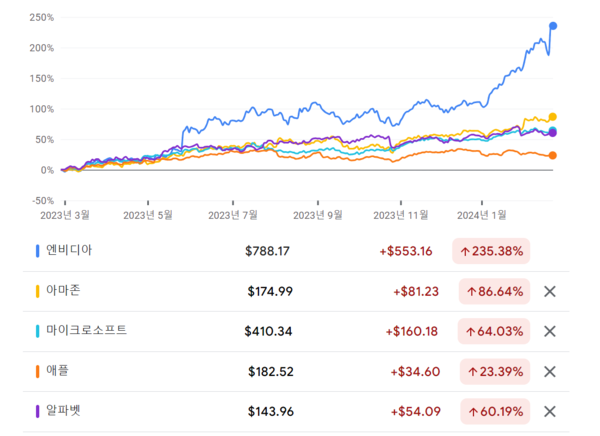The width and height of the screenshot is (600, 436).
Task: Click the 23.39% gain badge for 애플
Action: (495, 372)
